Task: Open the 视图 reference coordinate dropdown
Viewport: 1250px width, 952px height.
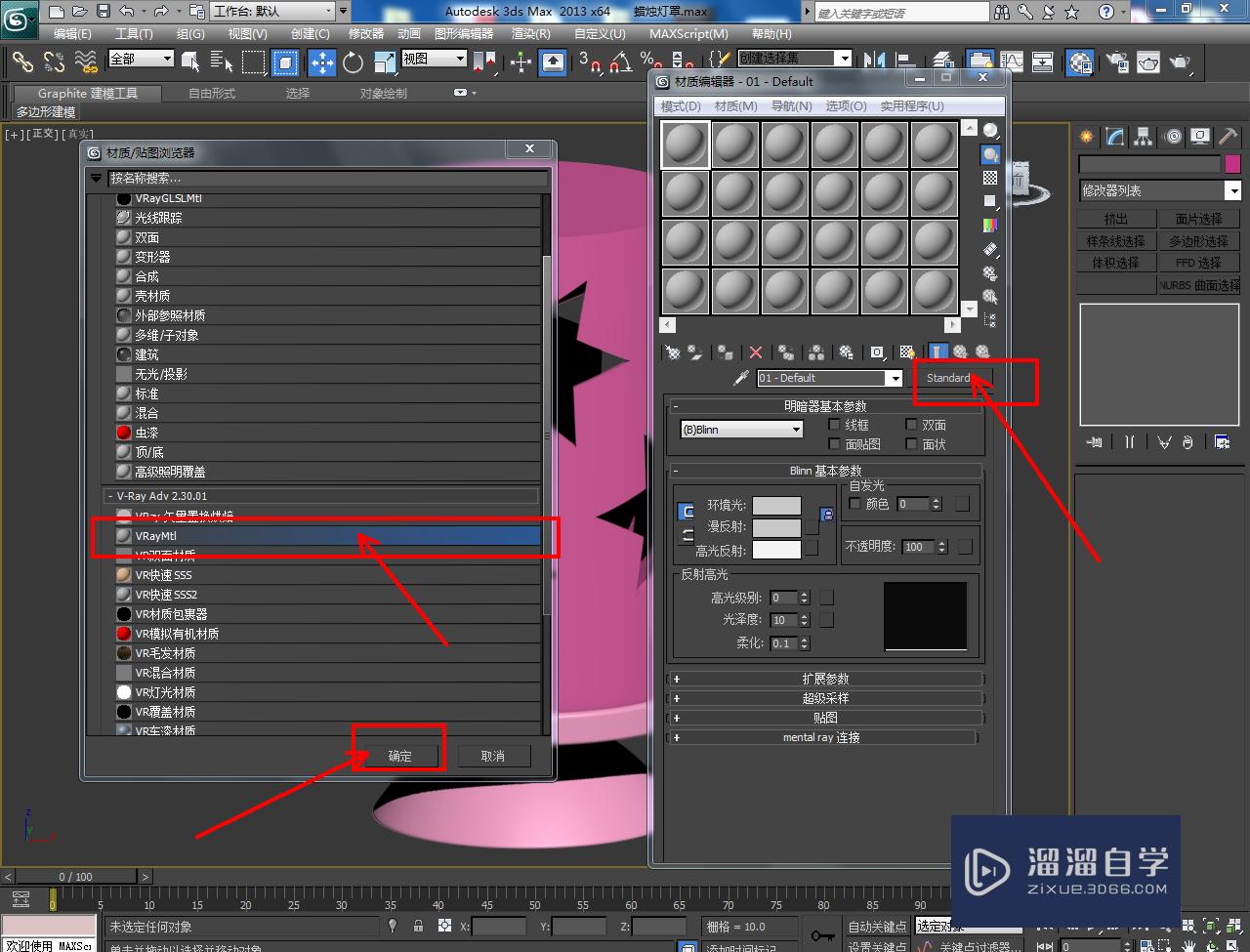Action: pos(435,59)
